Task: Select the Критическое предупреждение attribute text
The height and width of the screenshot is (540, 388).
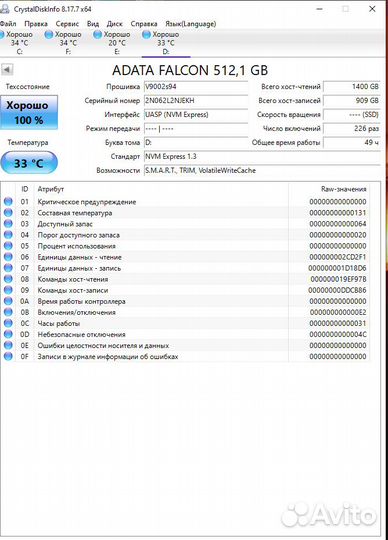Action: pyautogui.click(x=87, y=202)
